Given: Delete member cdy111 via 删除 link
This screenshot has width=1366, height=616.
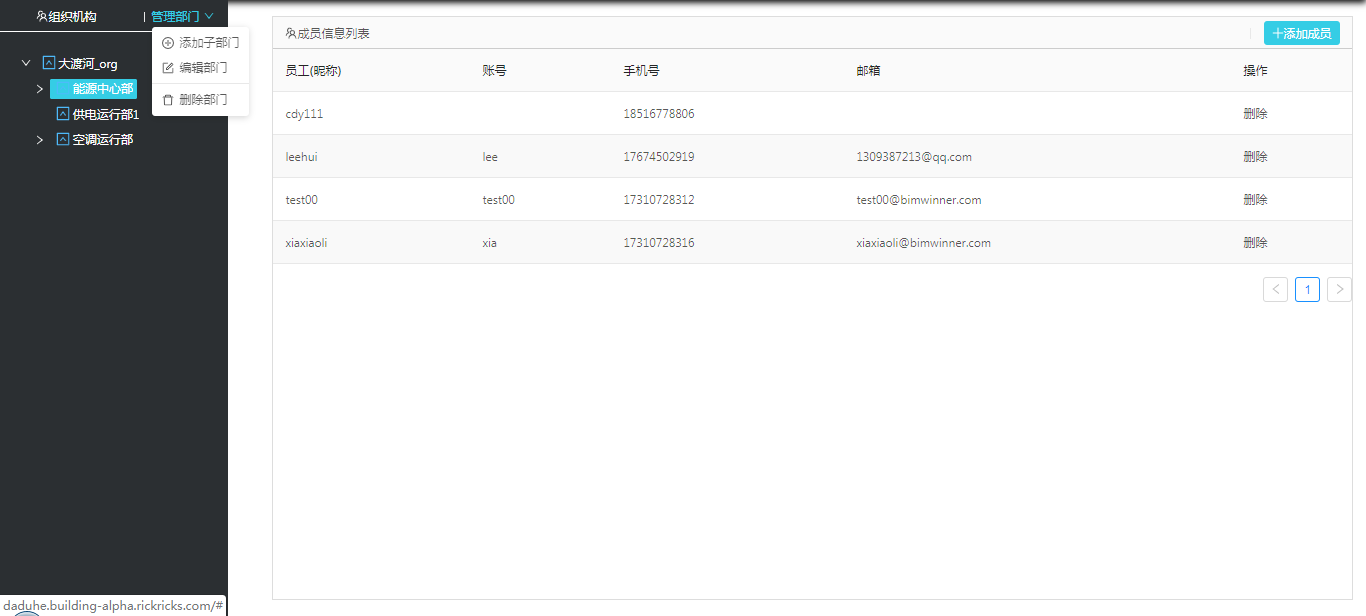Looking at the screenshot, I should 1255,114.
